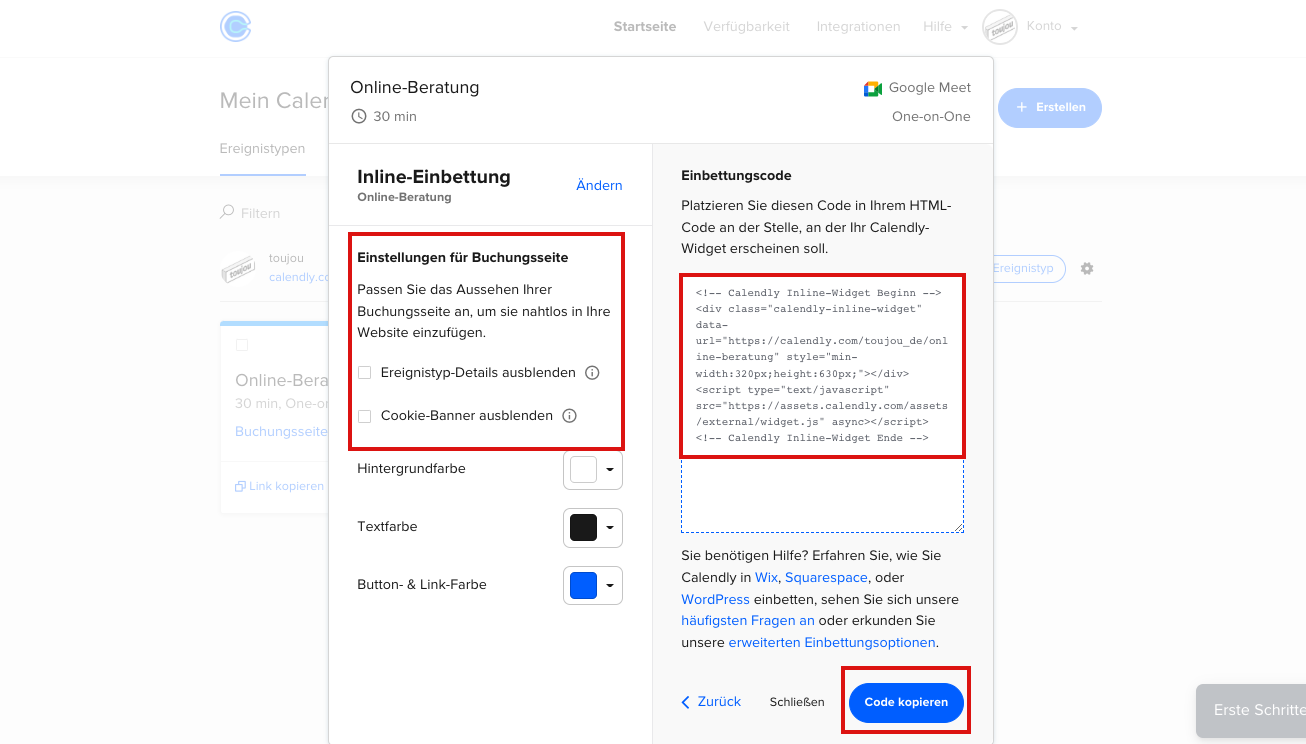Screen dimensions: 1306x744
Task: Click white Hintergrundfarbe swatch
Action: point(583,469)
